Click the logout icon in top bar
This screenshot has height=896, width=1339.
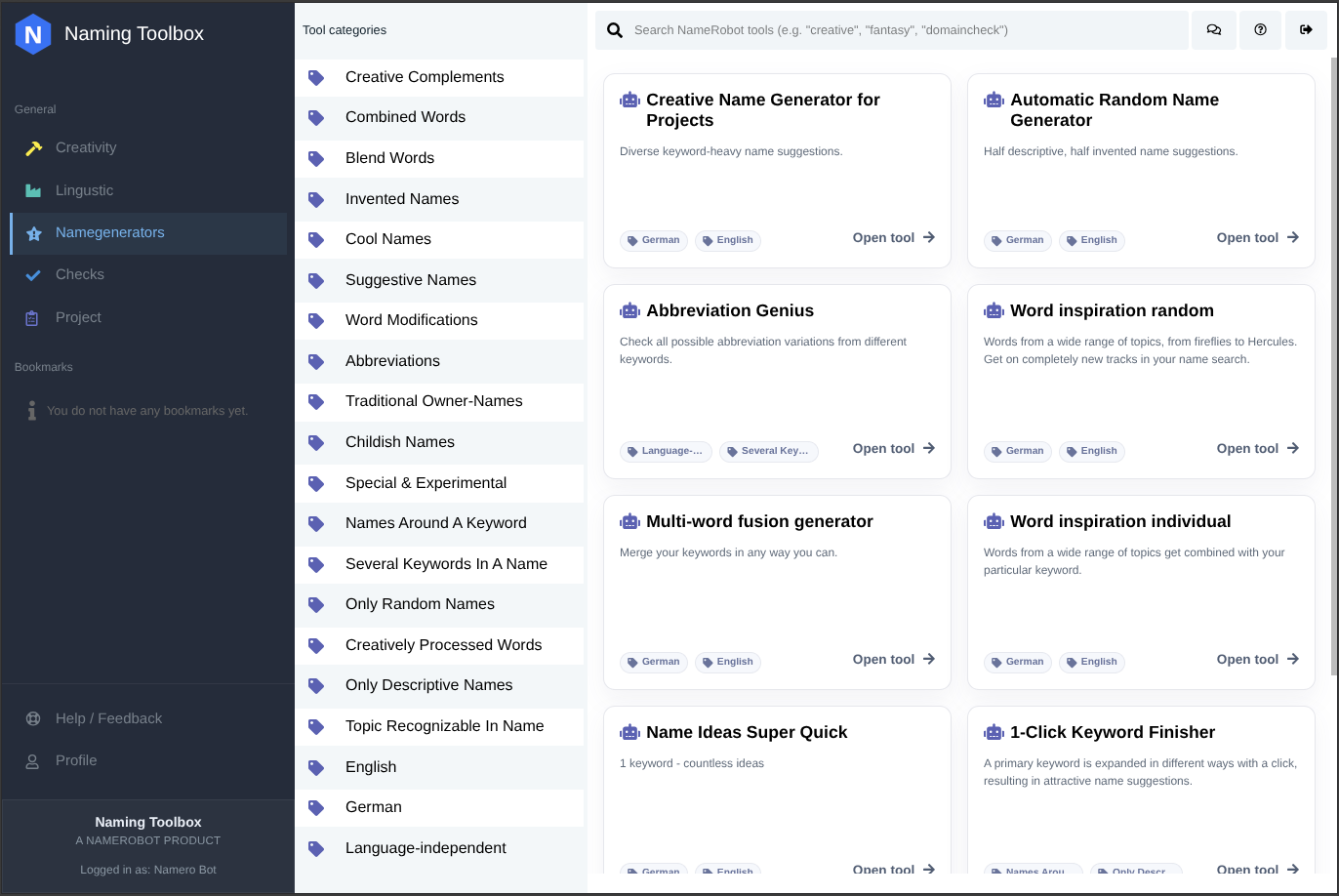(1306, 30)
